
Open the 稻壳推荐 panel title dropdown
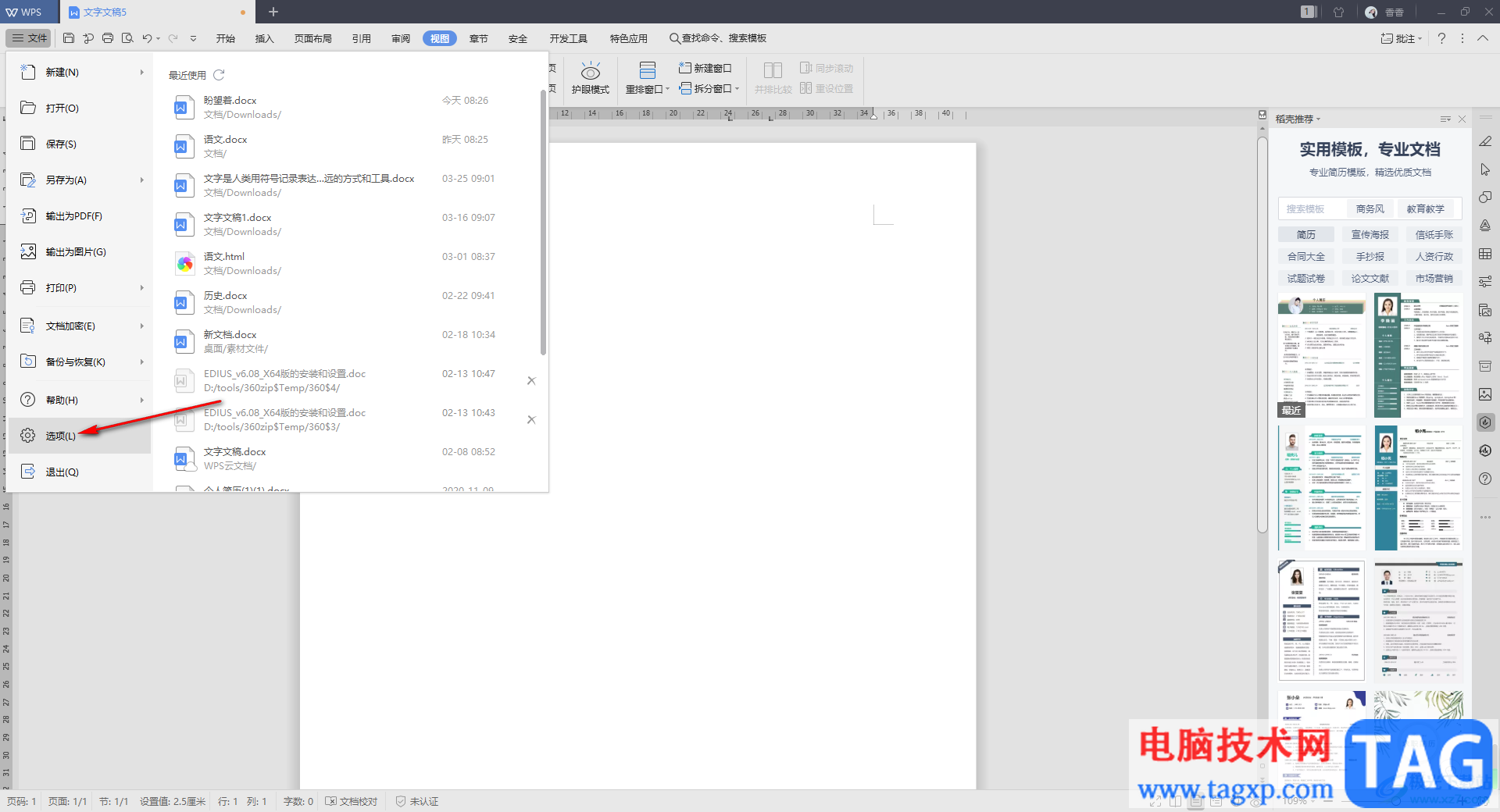[x=1319, y=119]
